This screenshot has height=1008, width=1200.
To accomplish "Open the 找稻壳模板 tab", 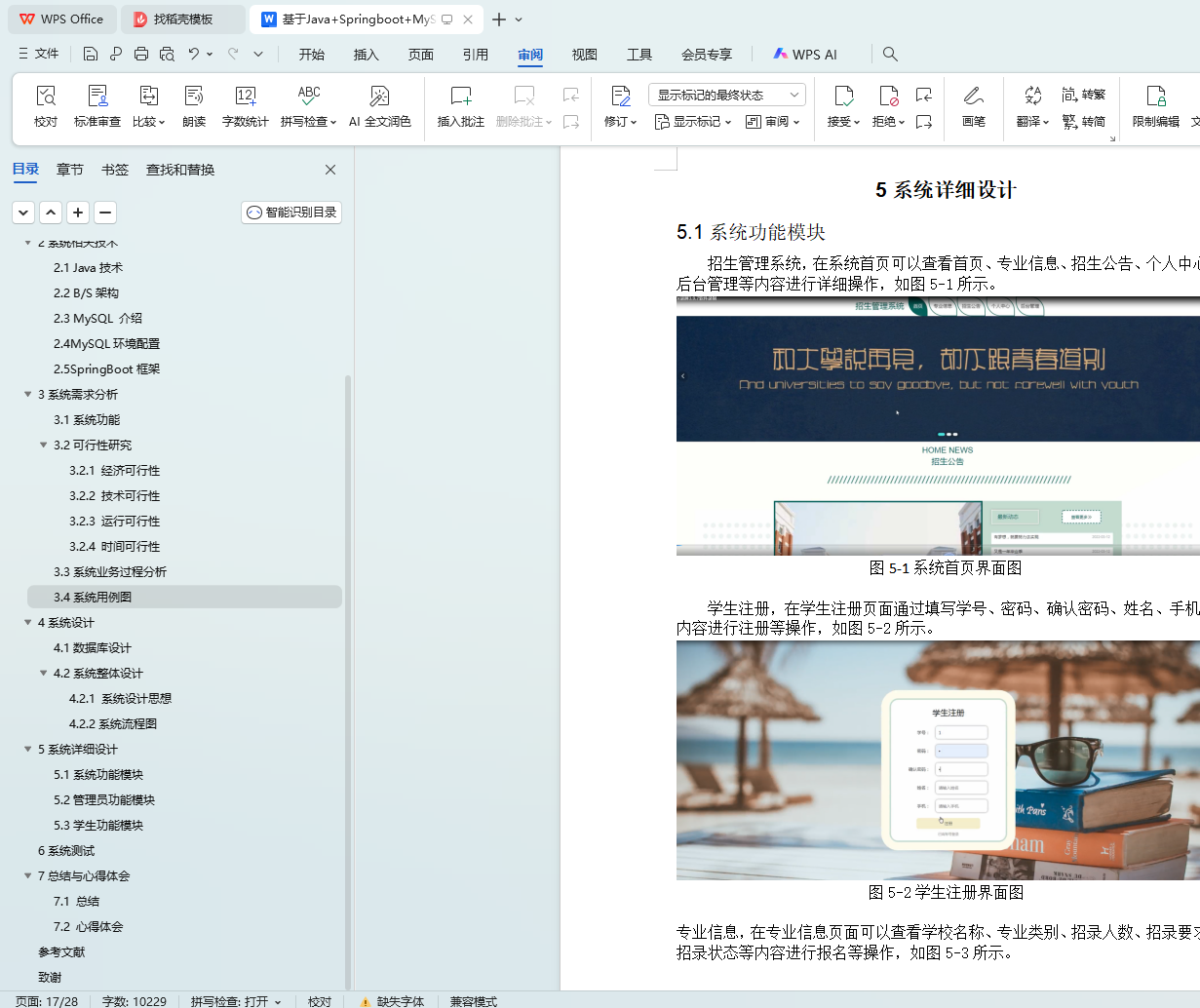I will pos(183,19).
